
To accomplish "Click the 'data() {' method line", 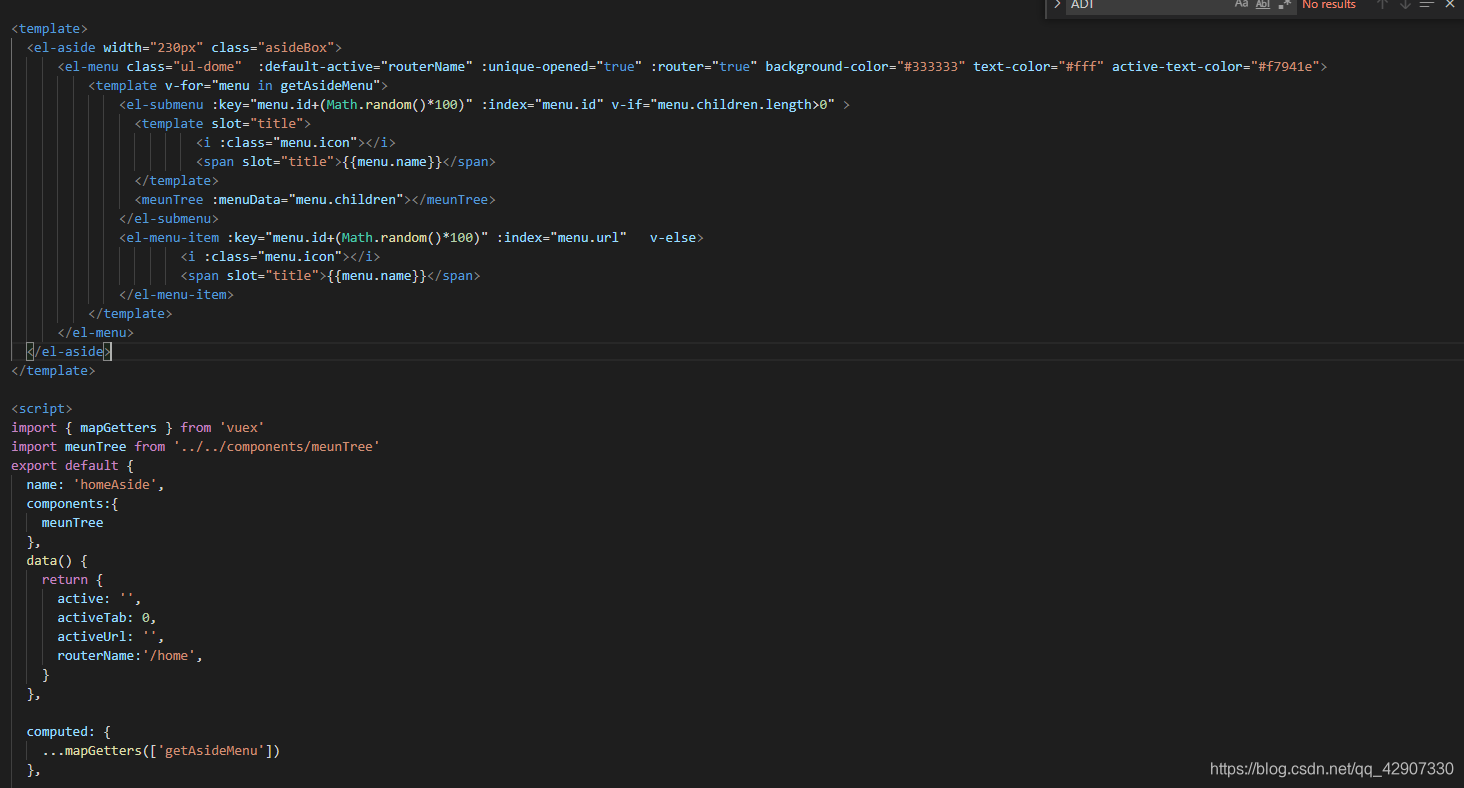I will [x=58, y=560].
